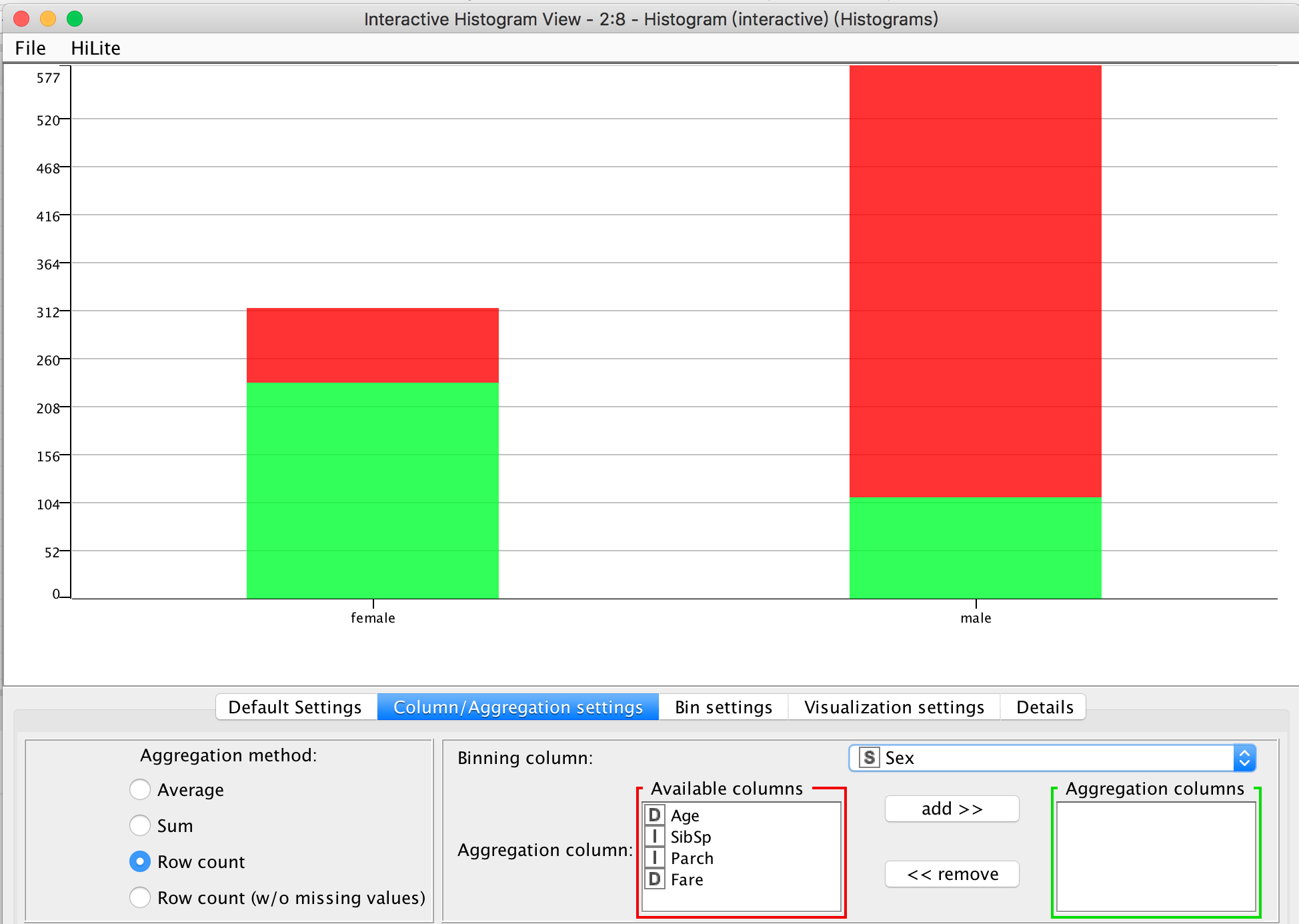Click the << remove button

tap(952, 874)
